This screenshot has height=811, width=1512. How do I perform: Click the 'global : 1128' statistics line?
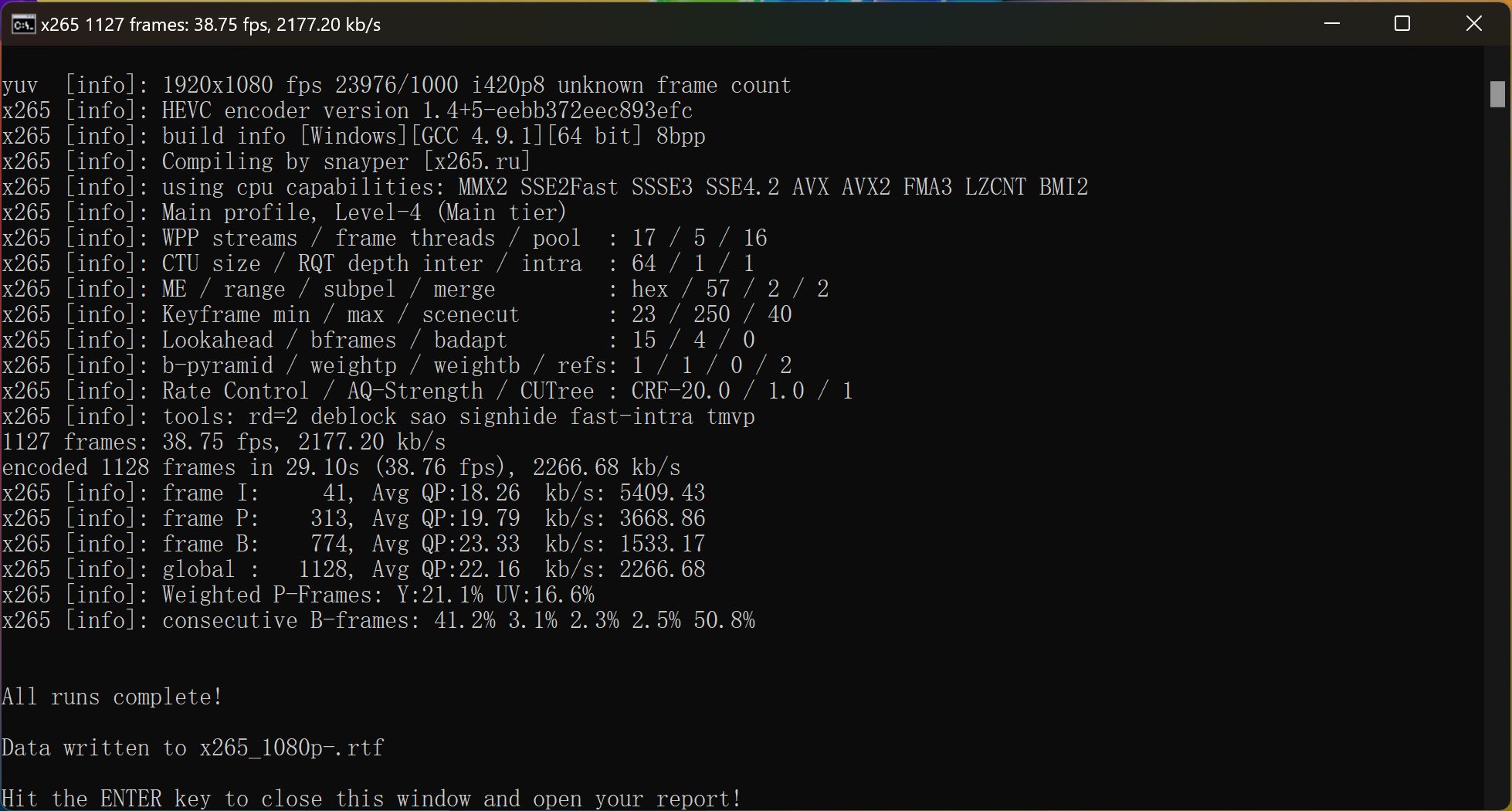pos(353,569)
